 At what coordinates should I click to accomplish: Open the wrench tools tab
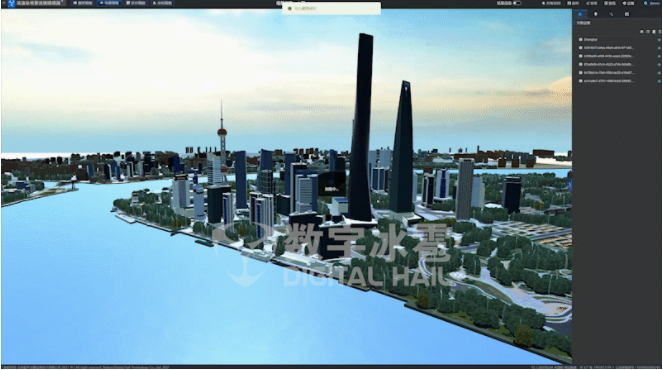click(611, 14)
